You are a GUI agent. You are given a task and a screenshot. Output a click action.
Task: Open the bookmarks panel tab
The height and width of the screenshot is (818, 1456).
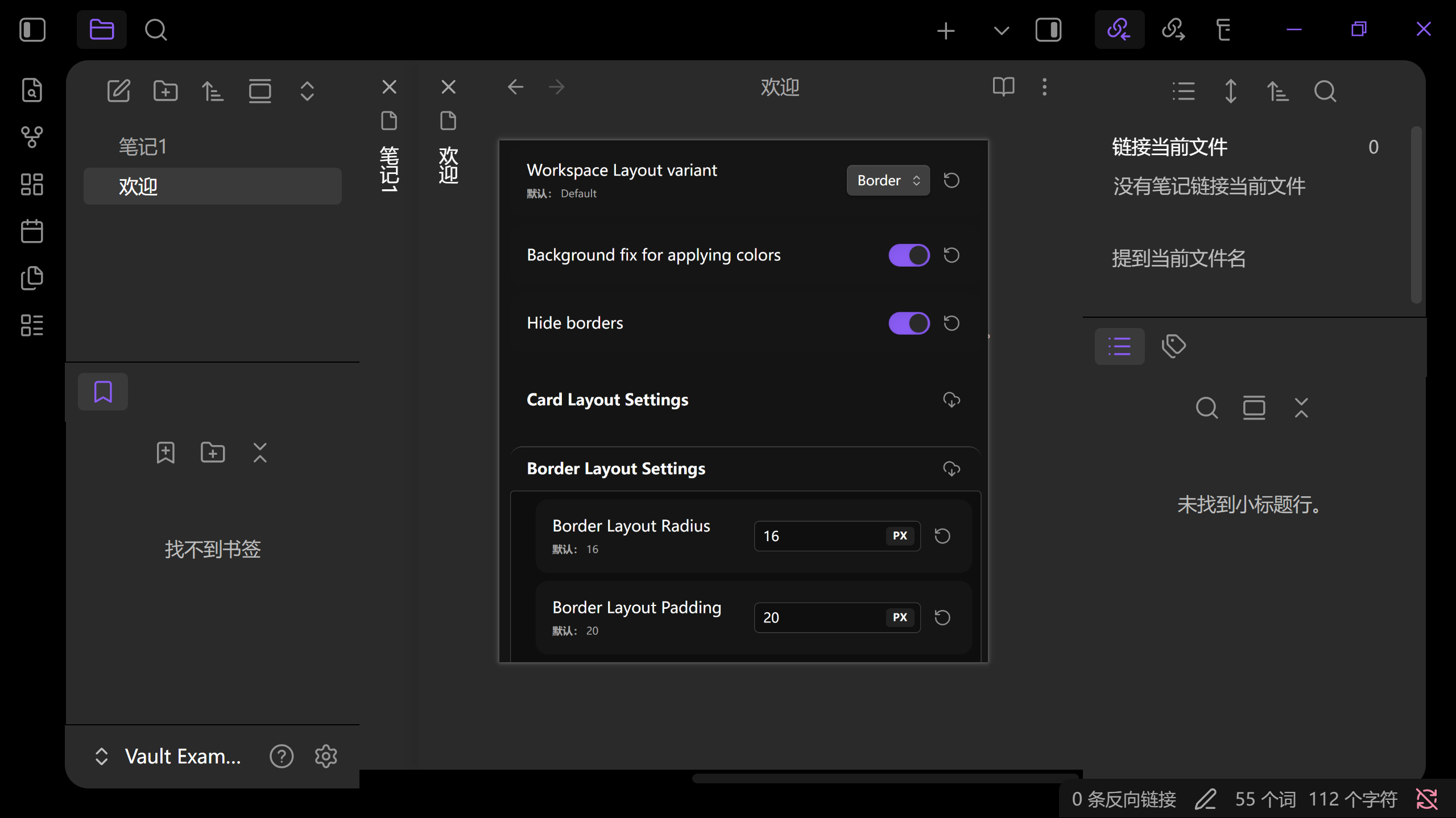tap(103, 392)
